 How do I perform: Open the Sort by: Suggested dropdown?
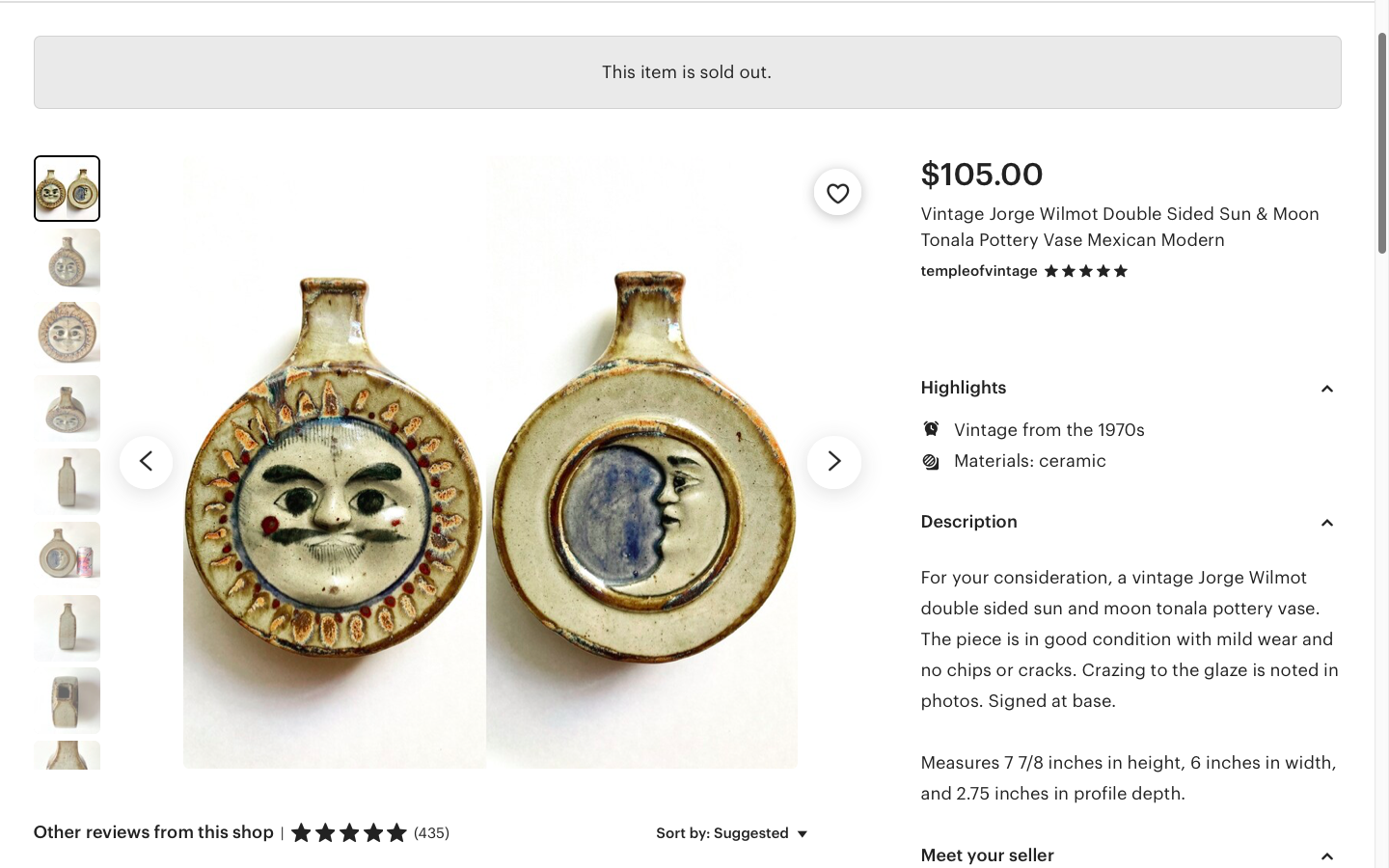[x=732, y=833]
